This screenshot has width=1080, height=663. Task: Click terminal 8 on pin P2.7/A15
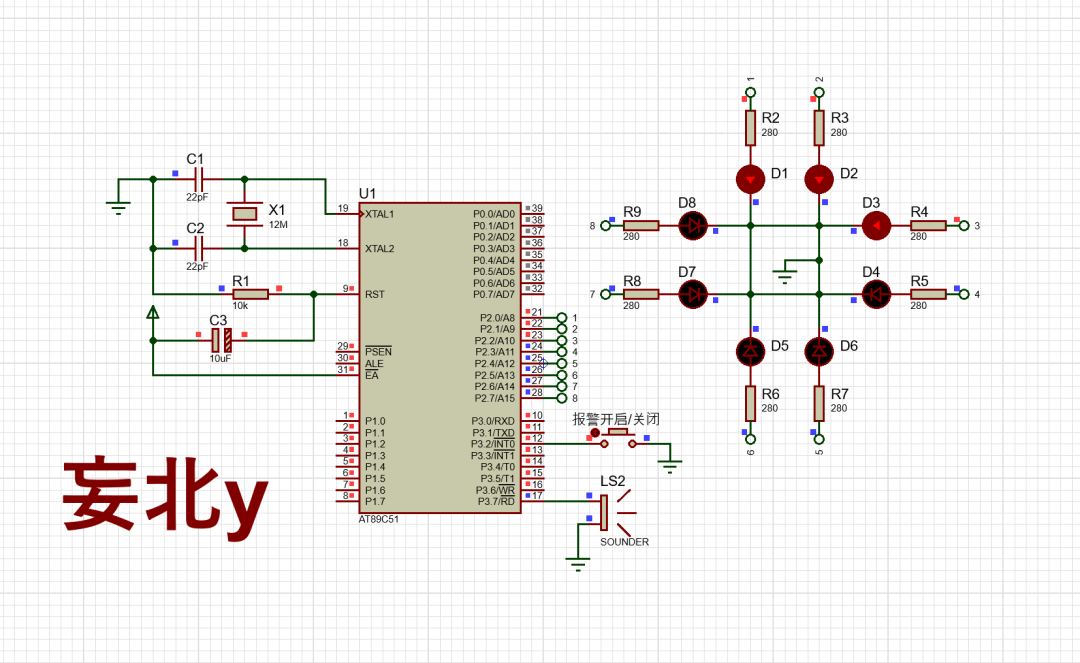coord(562,398)
